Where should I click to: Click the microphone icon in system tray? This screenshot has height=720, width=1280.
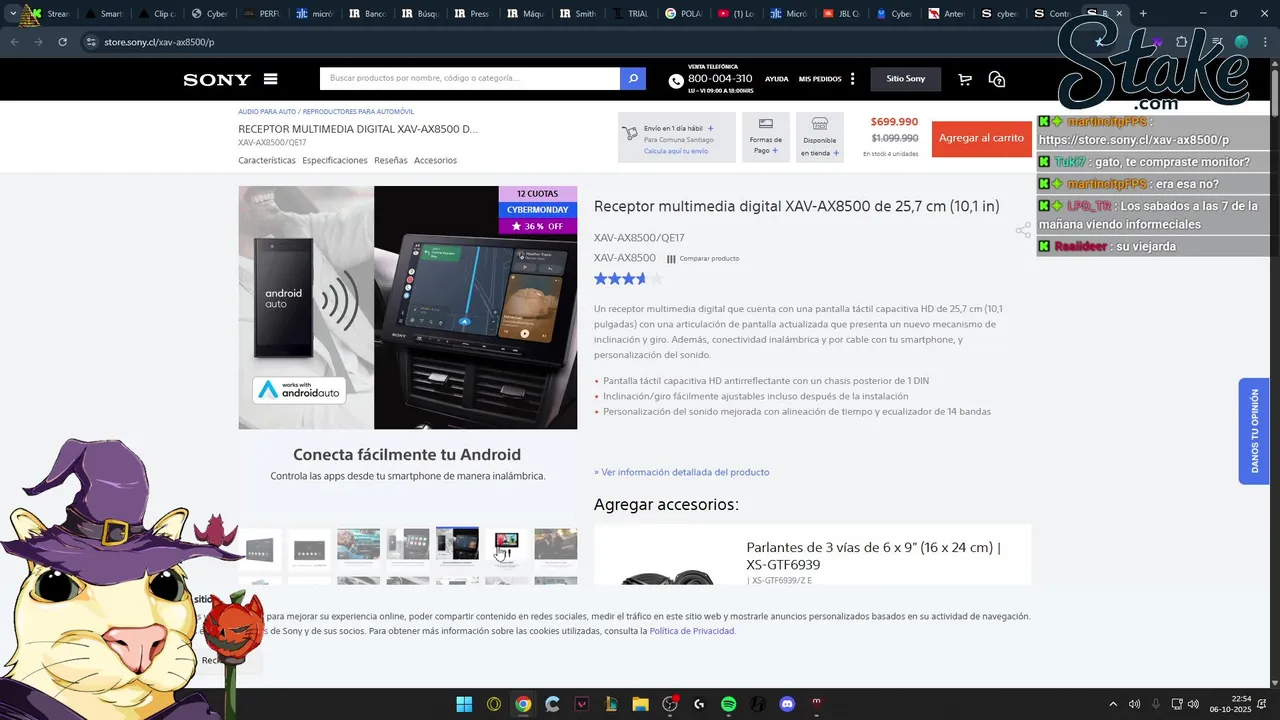1156,704
